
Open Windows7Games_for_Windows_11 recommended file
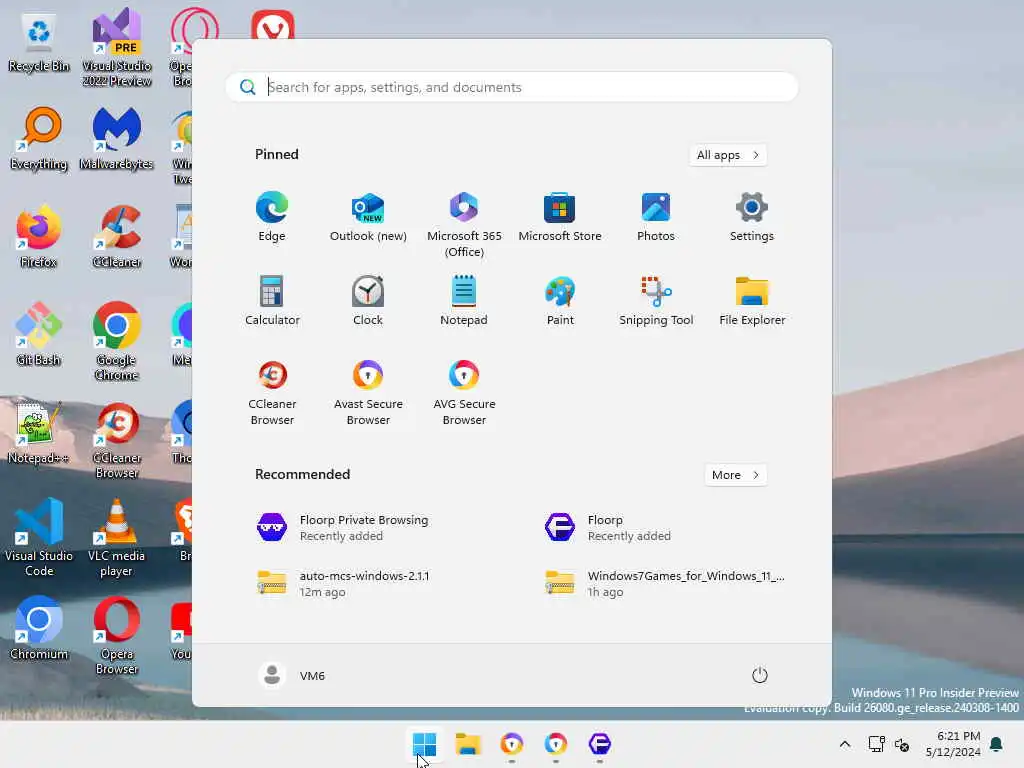click(x=665, y=583)
